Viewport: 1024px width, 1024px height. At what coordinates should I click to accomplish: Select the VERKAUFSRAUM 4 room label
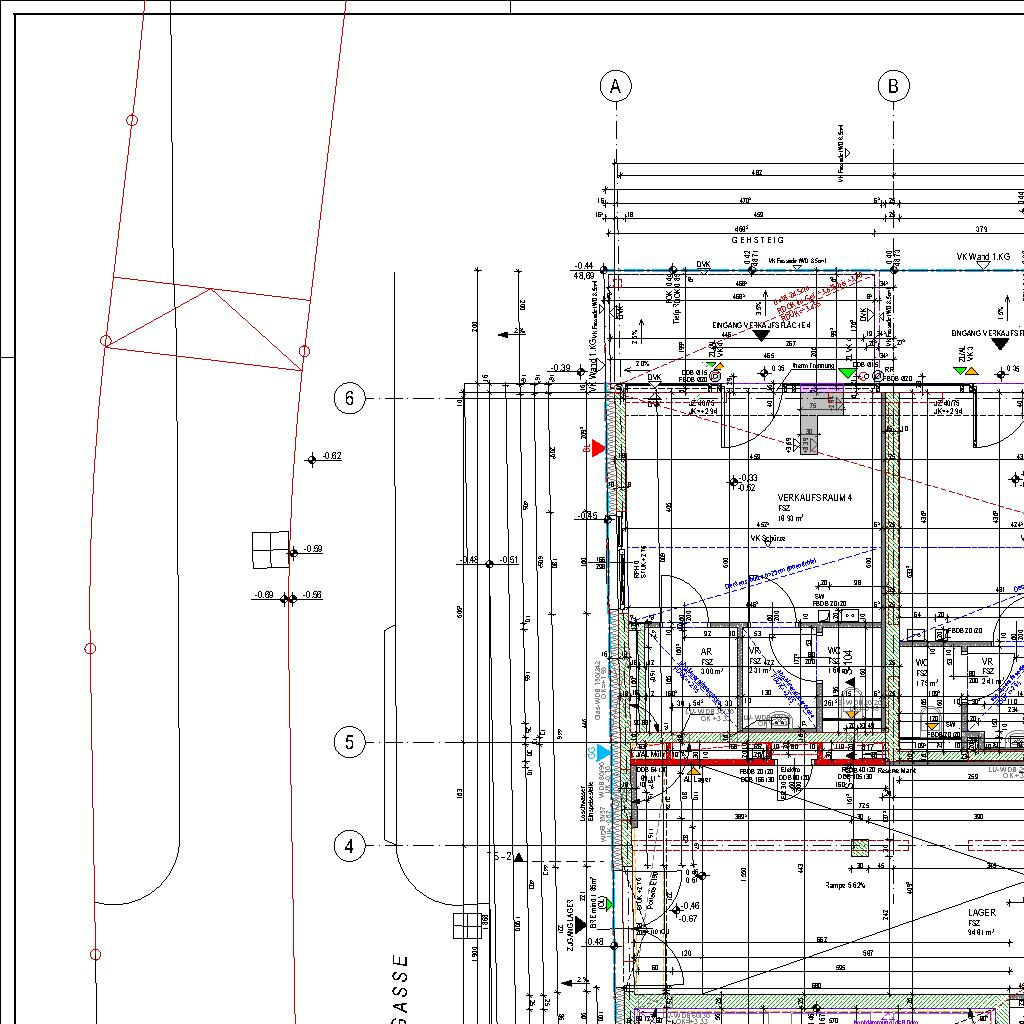point(814,497)
